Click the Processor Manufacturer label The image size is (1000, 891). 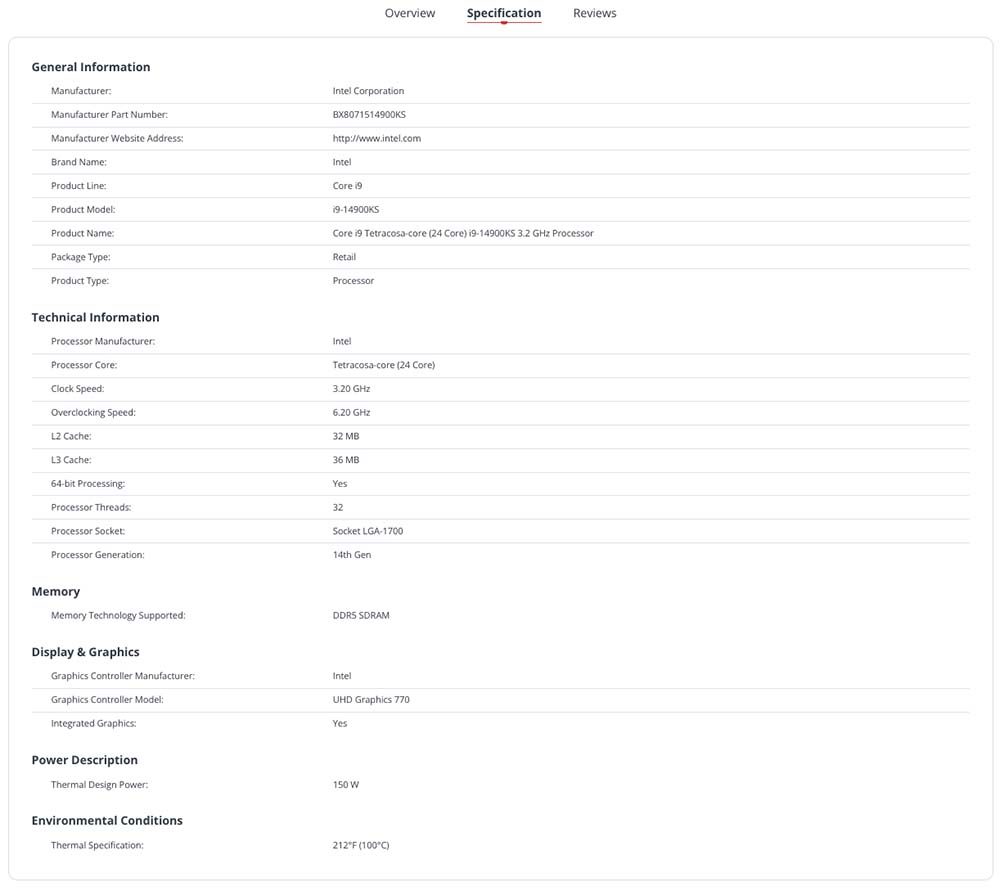tap(103, 341)
